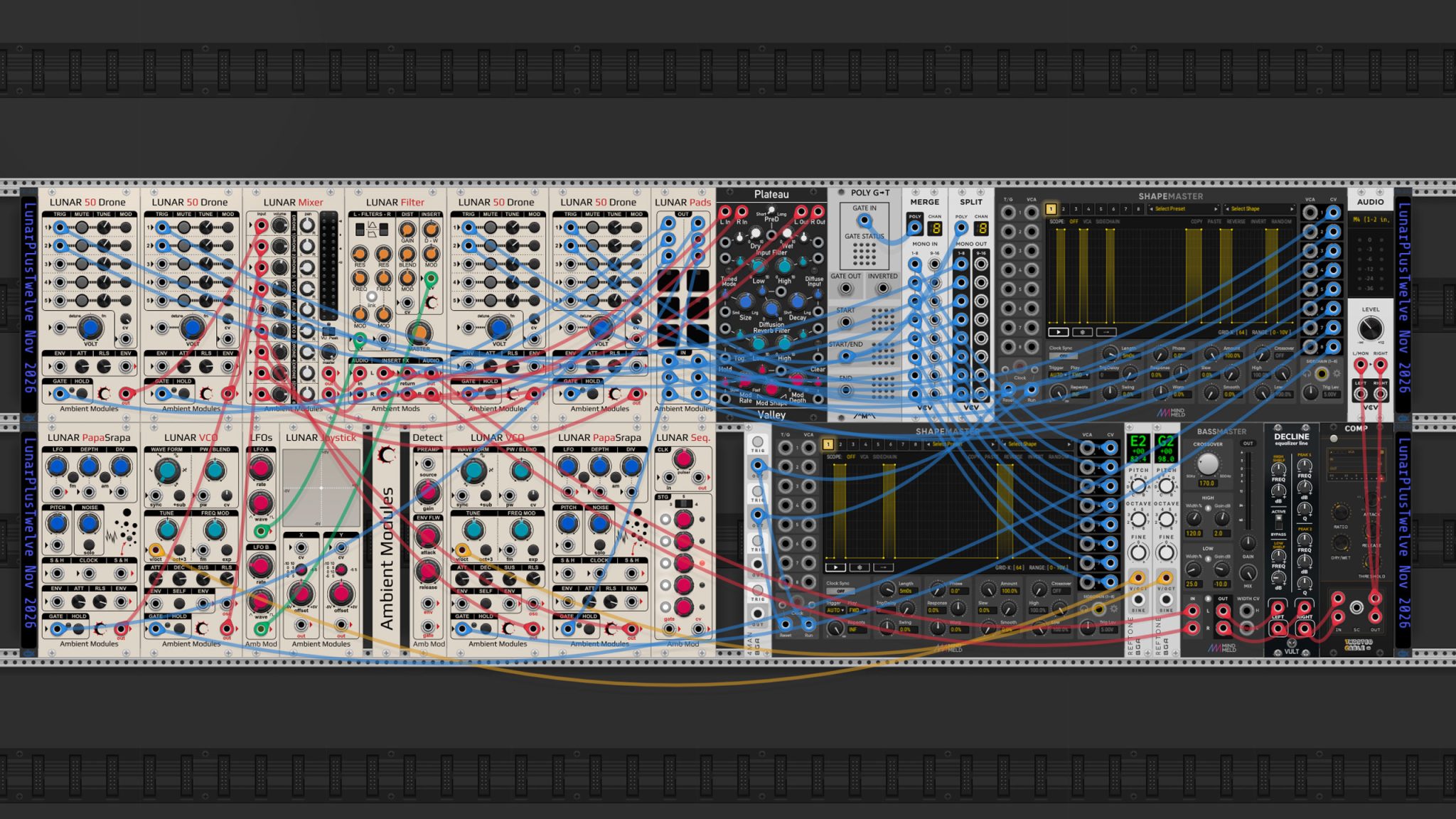Open Trigger AUTO dropdown on bottom ShapeMaster
The image size is (1456, 819).
click(834, 610)
